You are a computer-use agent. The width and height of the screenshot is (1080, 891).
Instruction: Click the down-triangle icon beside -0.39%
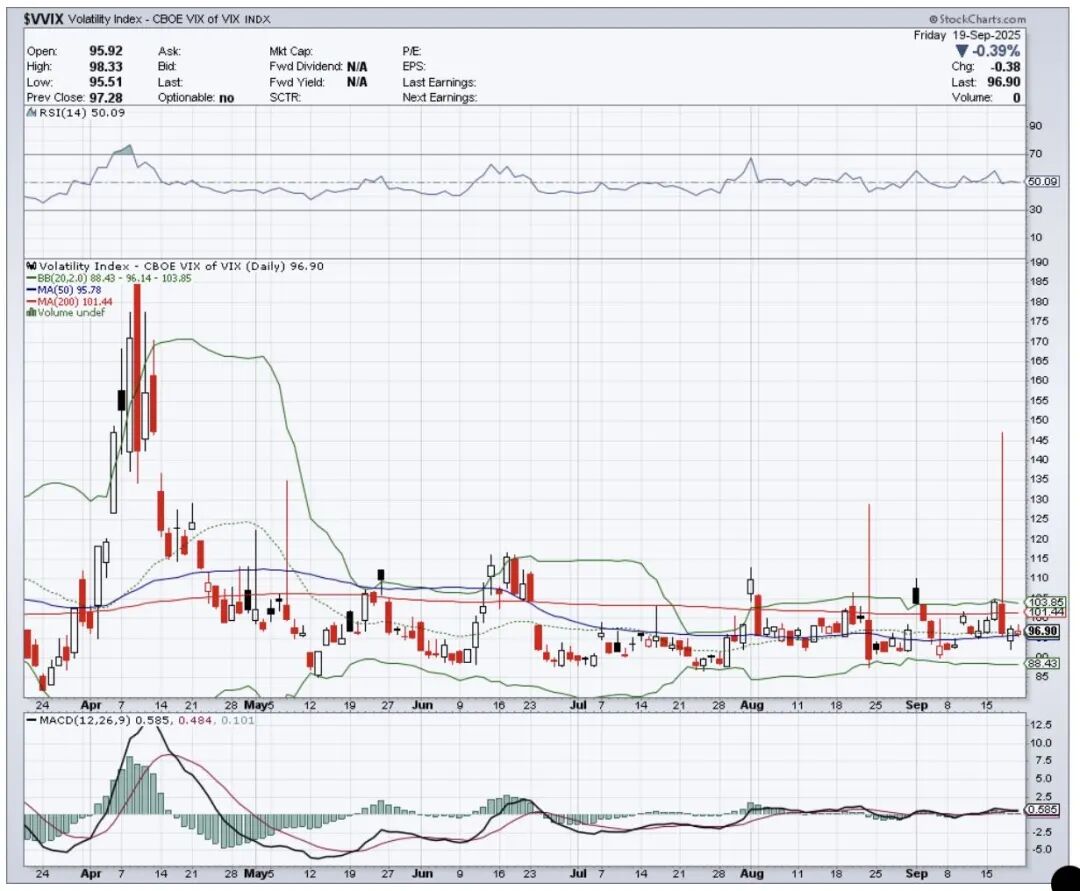tap(962, 51)
